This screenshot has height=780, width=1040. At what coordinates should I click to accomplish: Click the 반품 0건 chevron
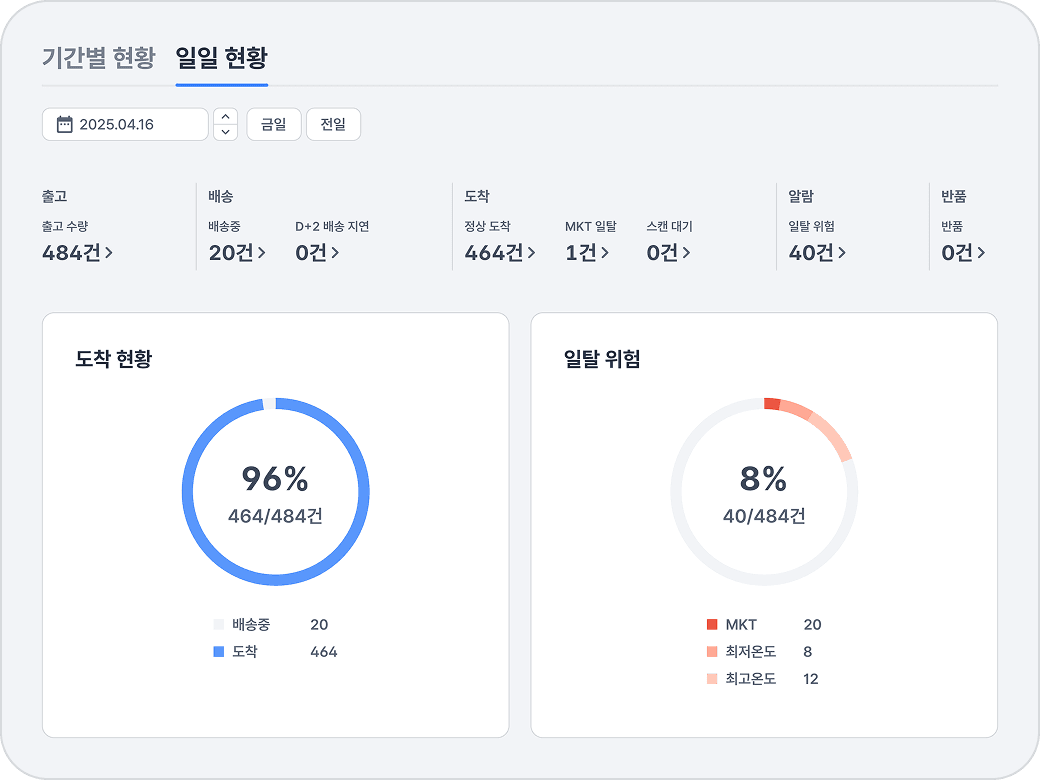(x=981, y=253)
